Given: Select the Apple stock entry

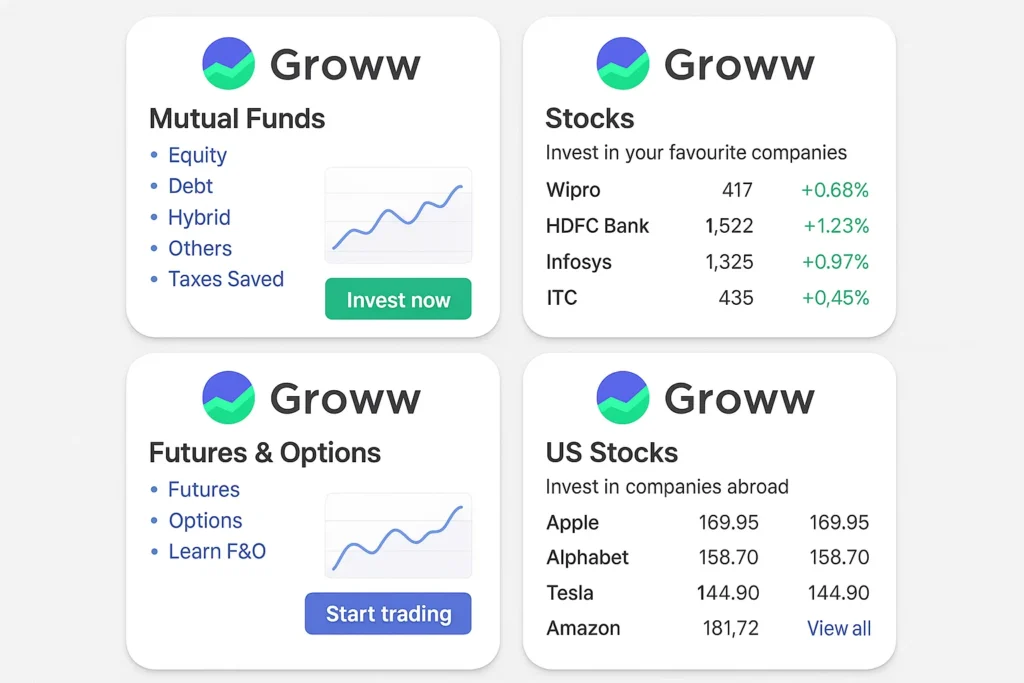Looking at the screenshot, I should [571, 523].
